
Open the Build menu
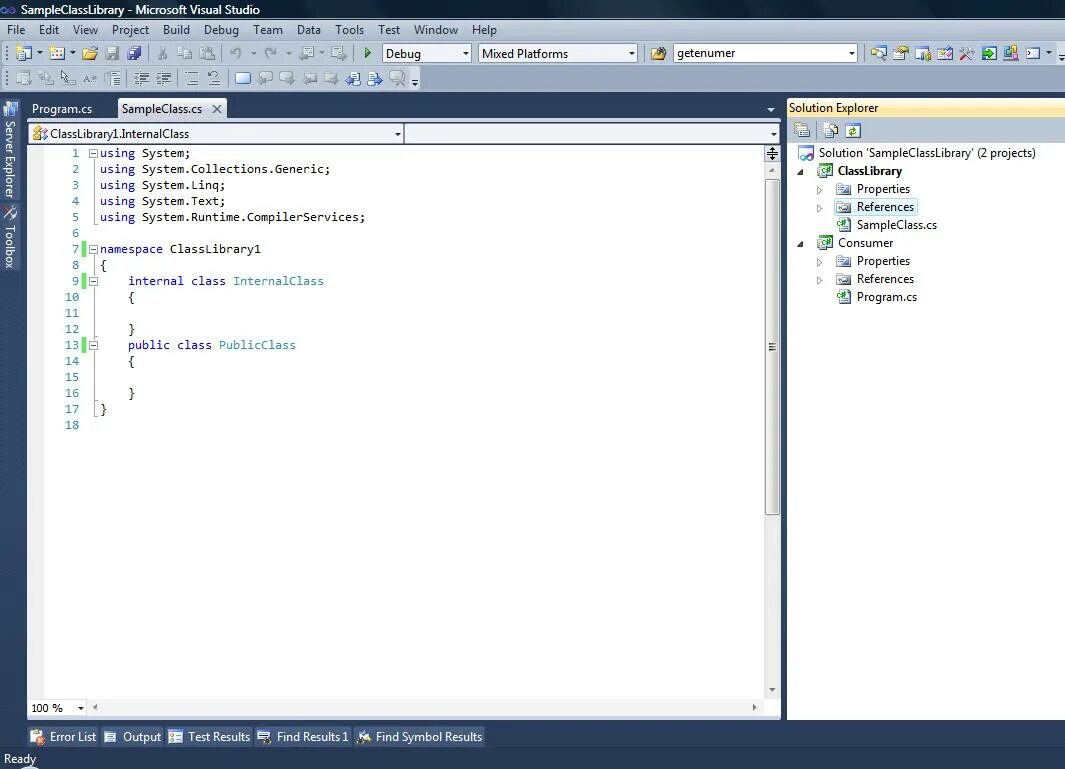[x=176, y=30]
